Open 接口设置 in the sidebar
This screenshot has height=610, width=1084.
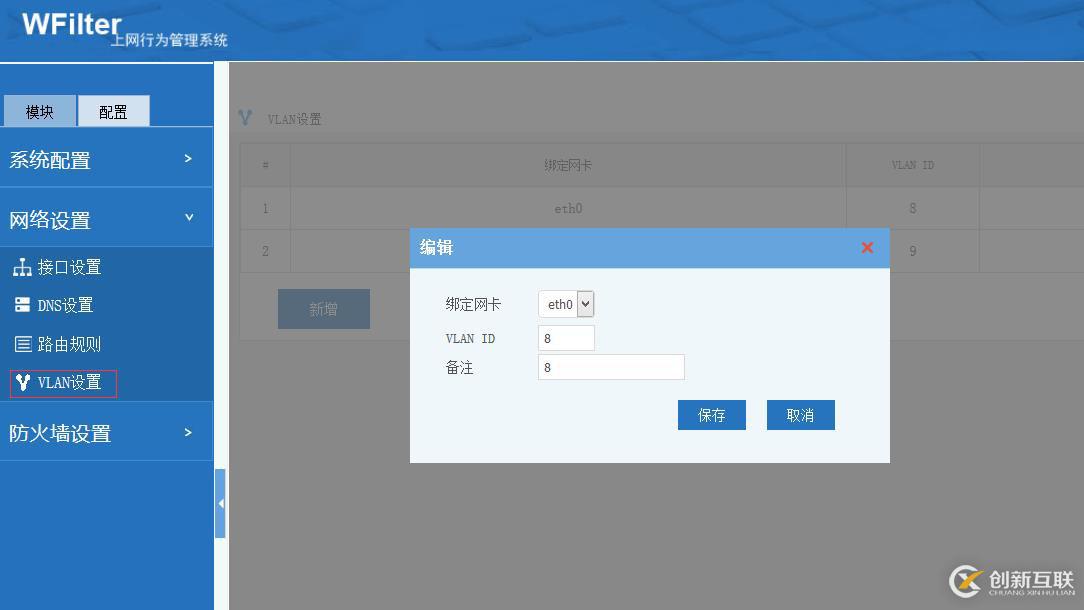pyautogui.click(x=69, y=267)
